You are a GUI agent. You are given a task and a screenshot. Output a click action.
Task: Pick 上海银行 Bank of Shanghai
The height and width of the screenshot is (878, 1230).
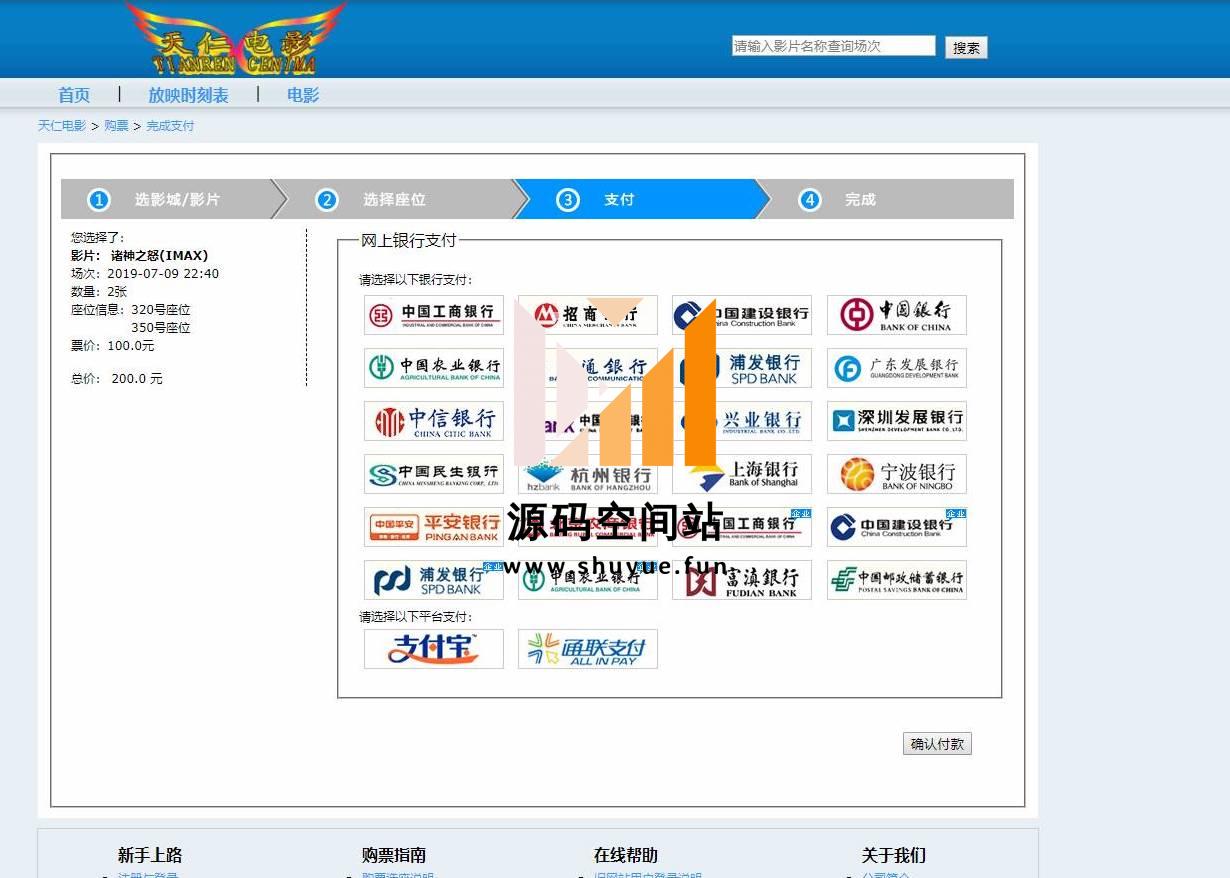pos(742,474)
